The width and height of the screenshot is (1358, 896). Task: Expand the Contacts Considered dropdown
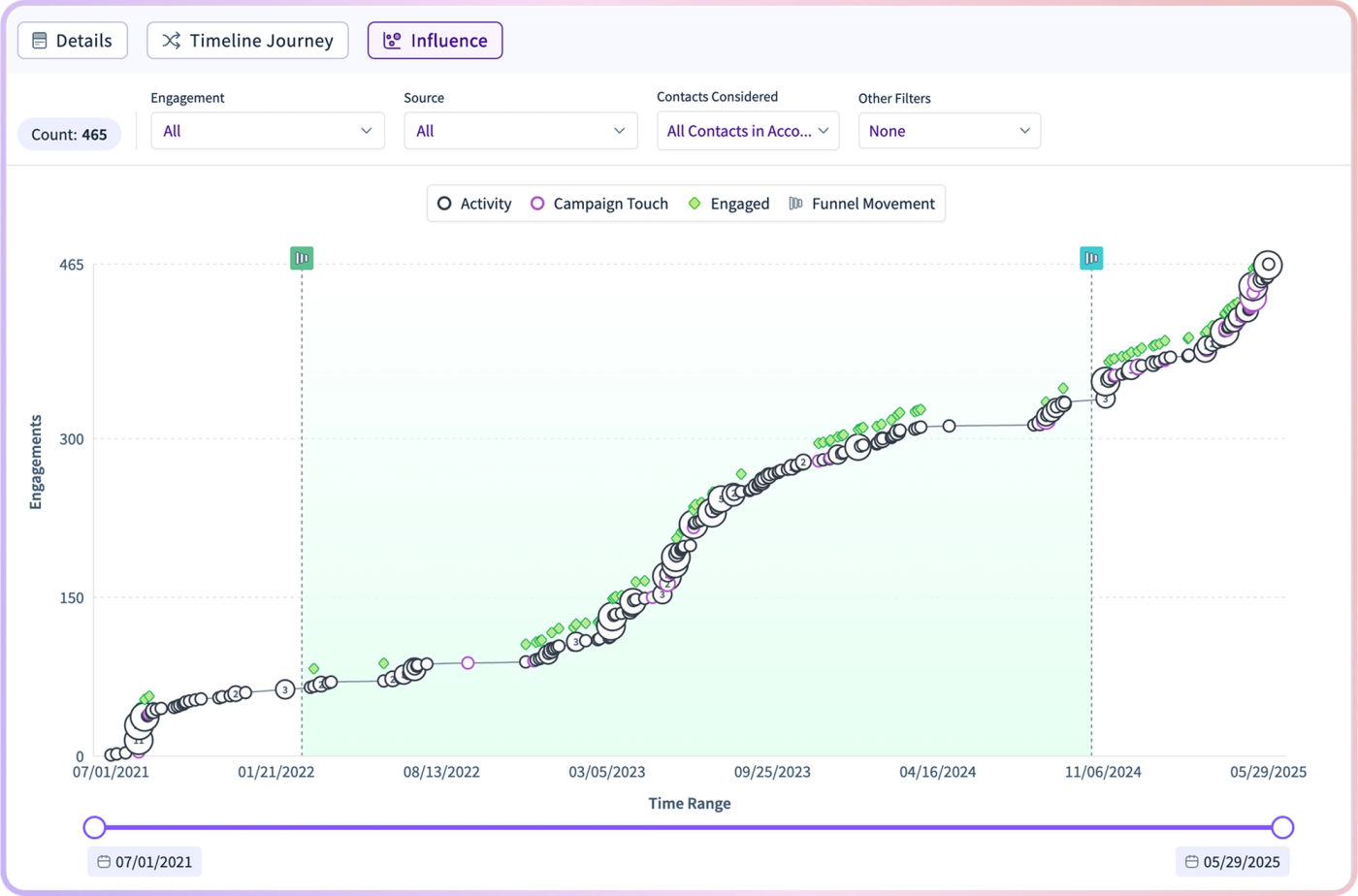coord(748,131)
